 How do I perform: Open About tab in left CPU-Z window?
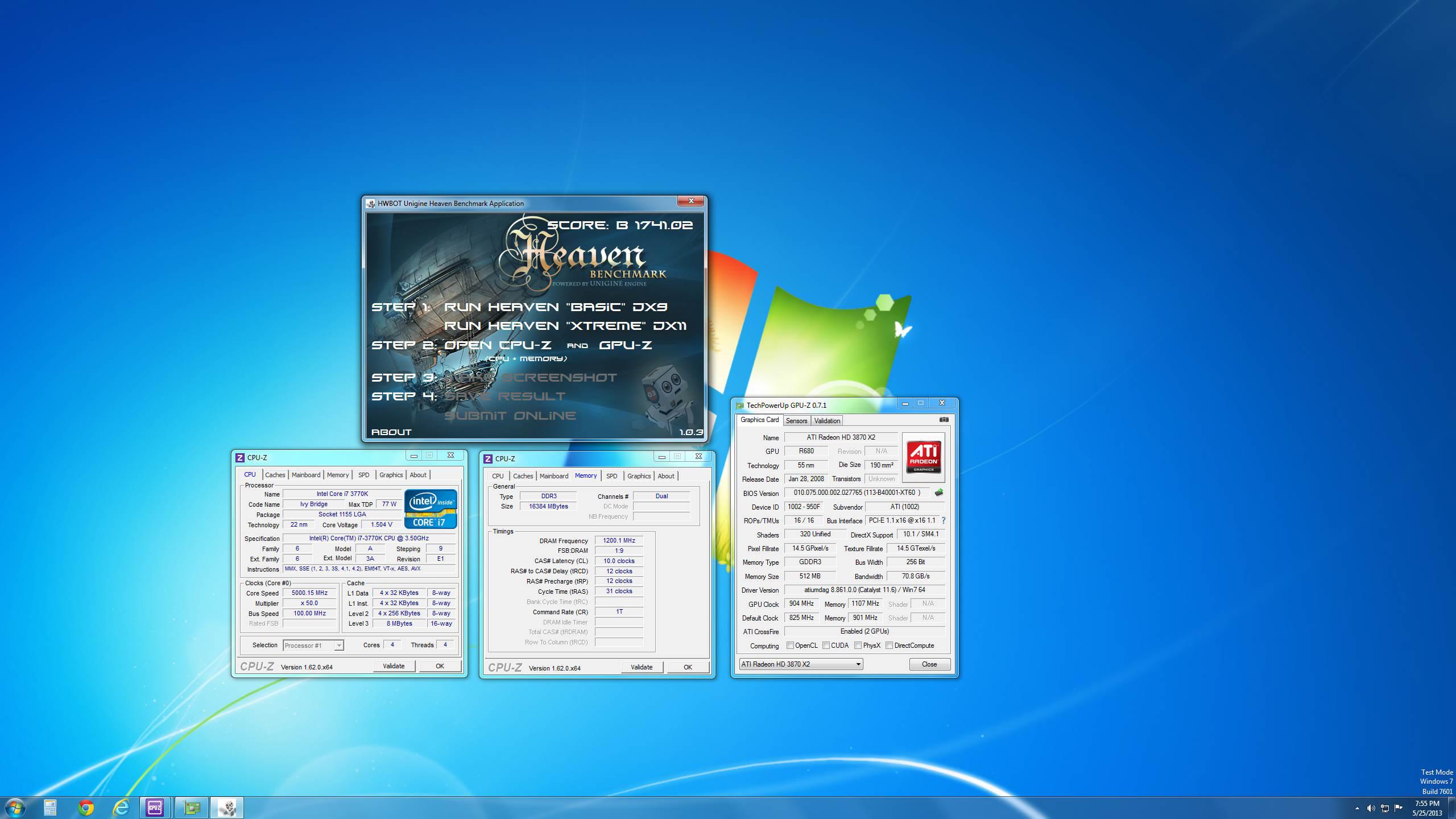418,475
